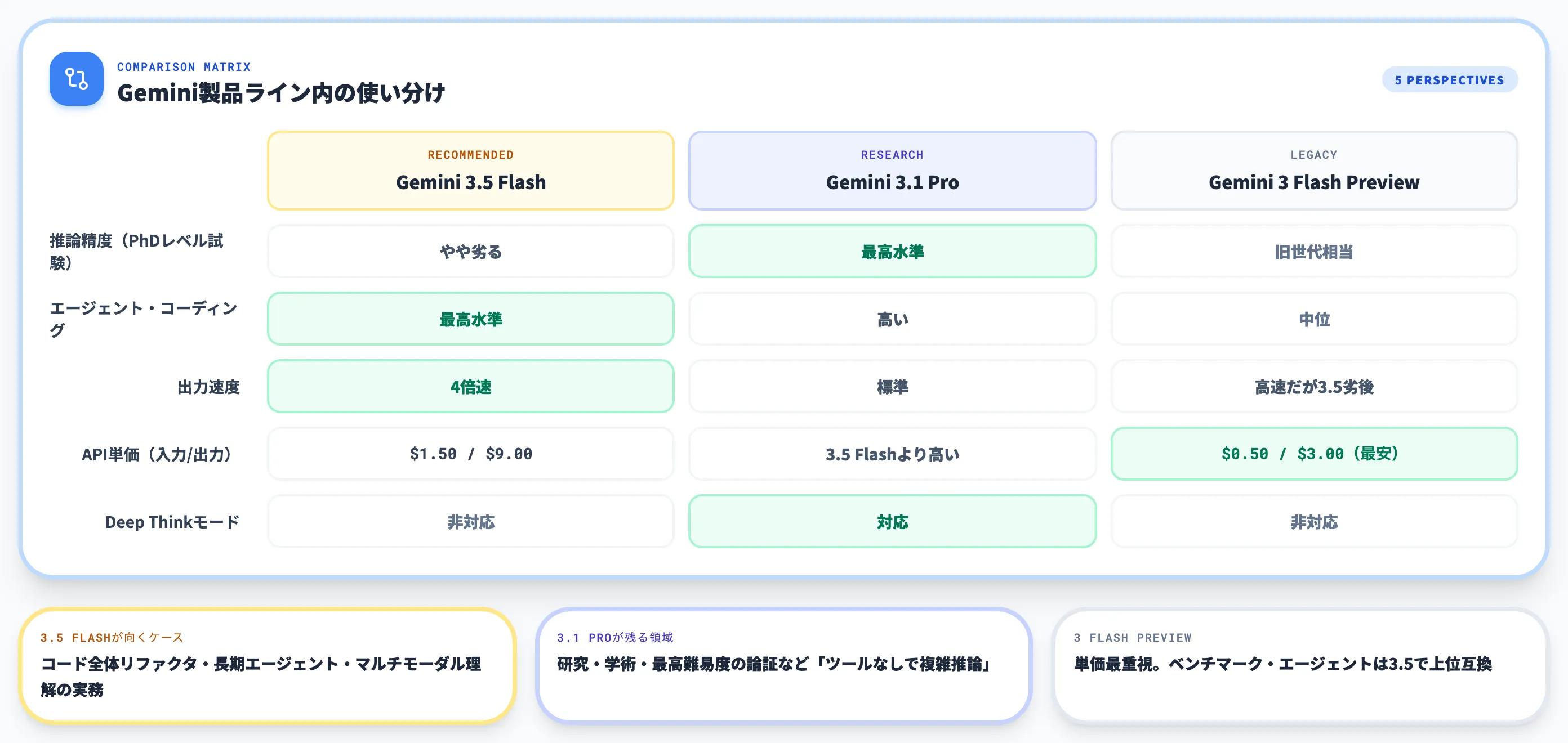Click the row label エージェント・コーディング
Viewport: 1568px width, 743px height.
coord(144,319)
